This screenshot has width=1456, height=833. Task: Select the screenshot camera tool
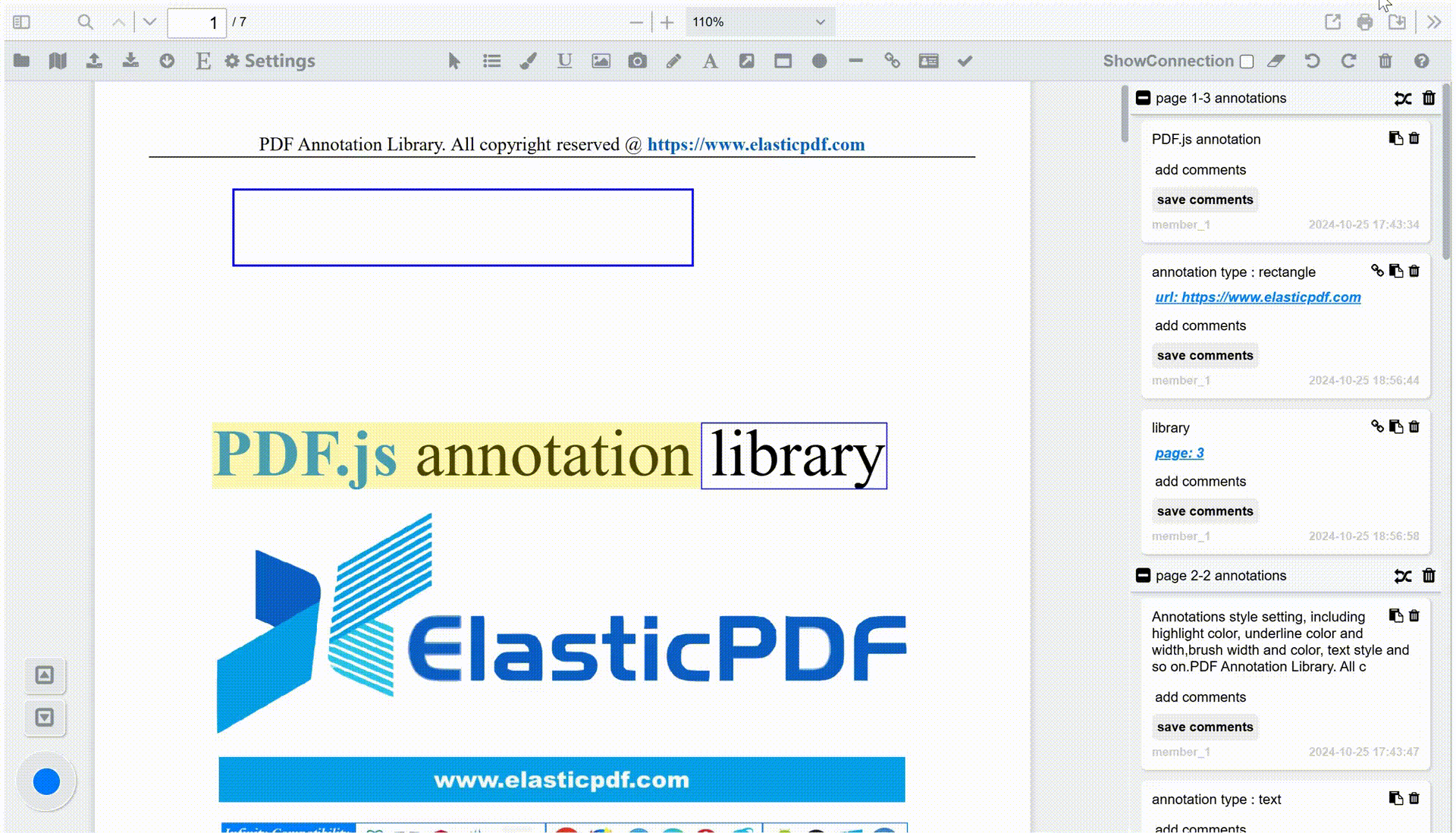[637, 61]
